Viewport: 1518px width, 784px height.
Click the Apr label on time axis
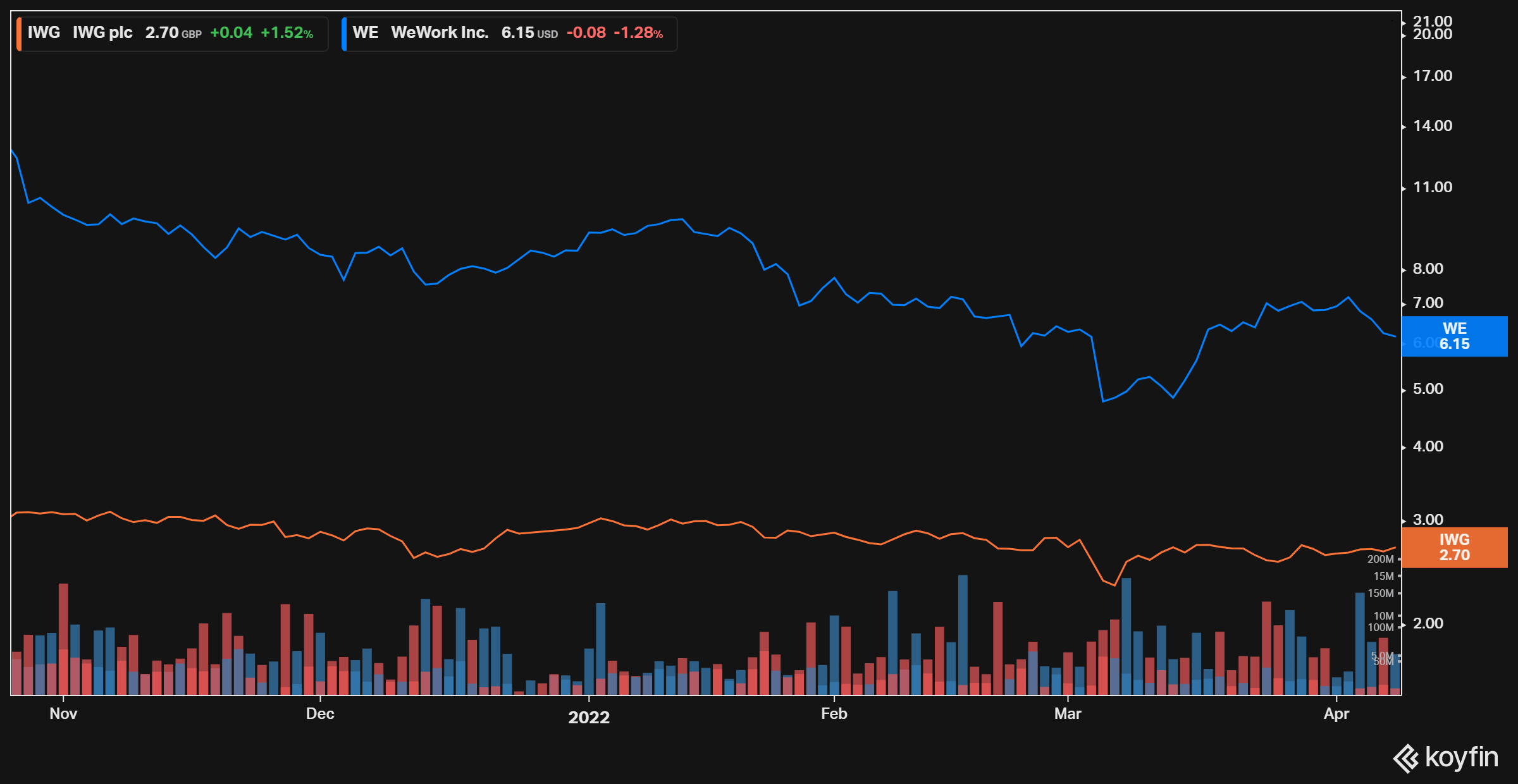click(1336, 714)
